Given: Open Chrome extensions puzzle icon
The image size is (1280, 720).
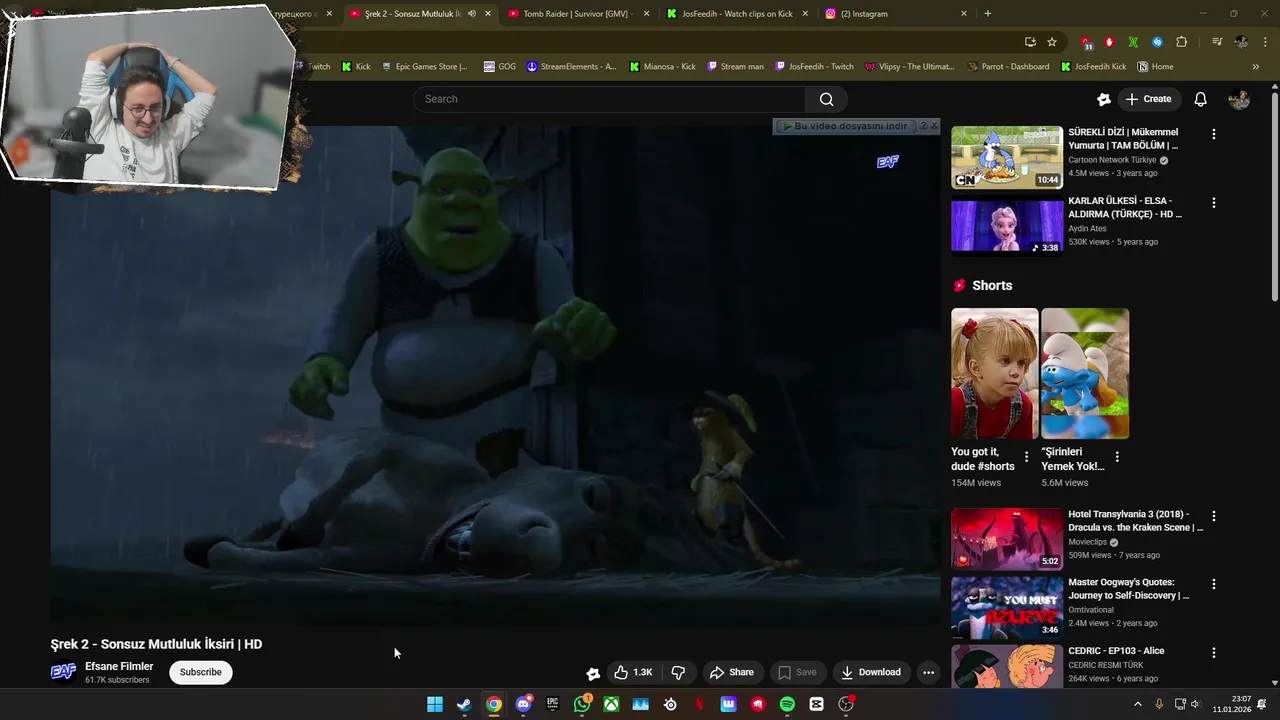Looking at the screenshot, I should click(1182, 42).
